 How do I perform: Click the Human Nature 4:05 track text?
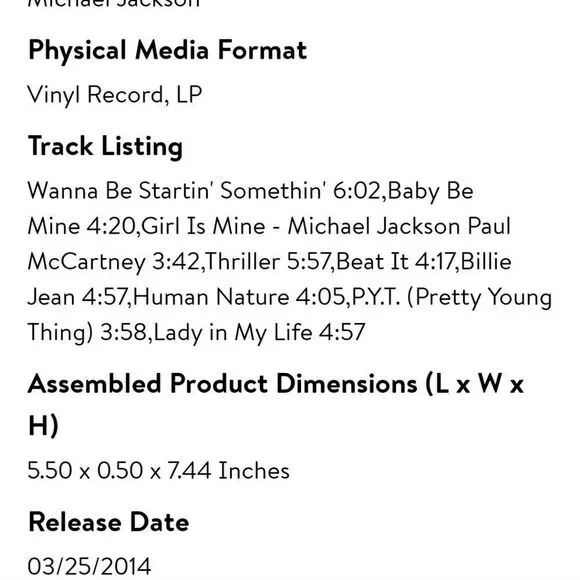pos(239,297)
